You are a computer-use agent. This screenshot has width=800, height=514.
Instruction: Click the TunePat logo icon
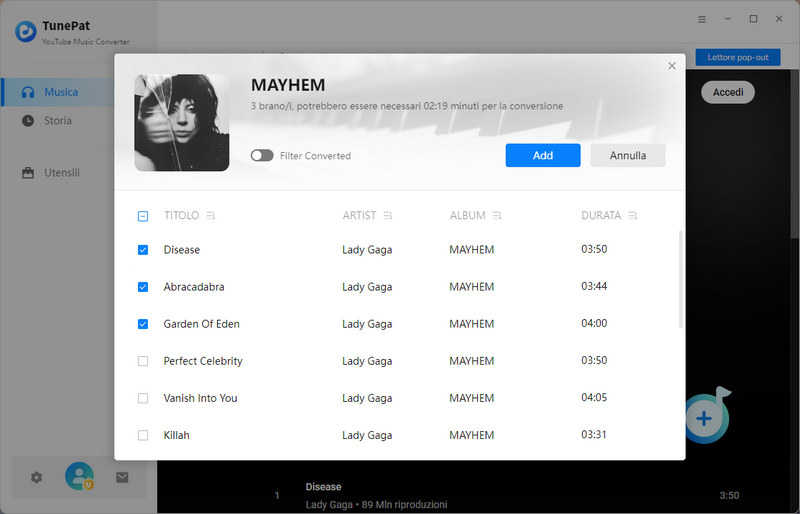[26, 32]
